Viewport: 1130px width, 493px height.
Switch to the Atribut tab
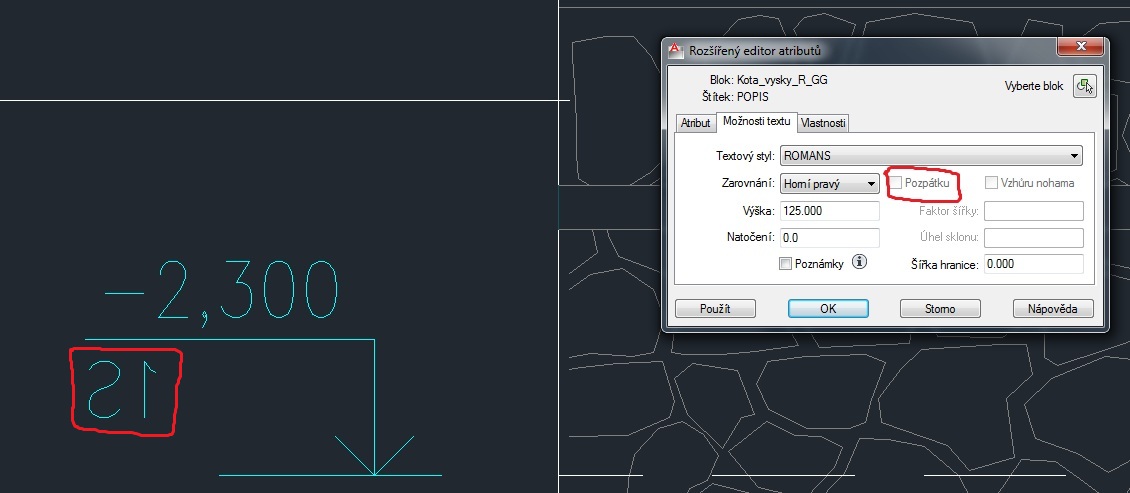695,123
